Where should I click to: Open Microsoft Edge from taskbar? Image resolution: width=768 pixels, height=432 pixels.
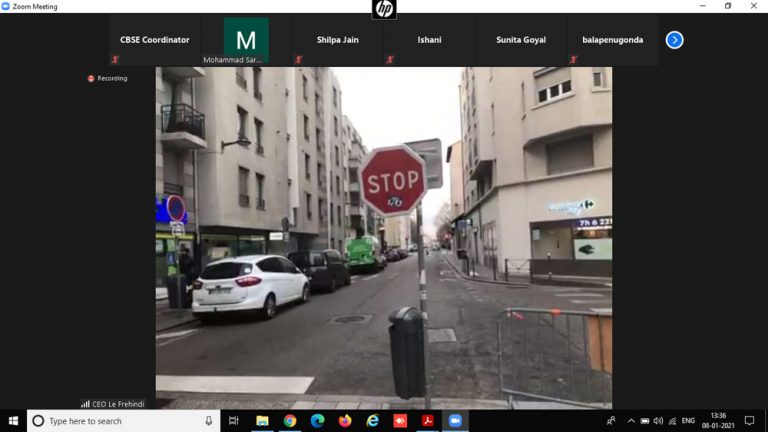click(x=317, y=421)
